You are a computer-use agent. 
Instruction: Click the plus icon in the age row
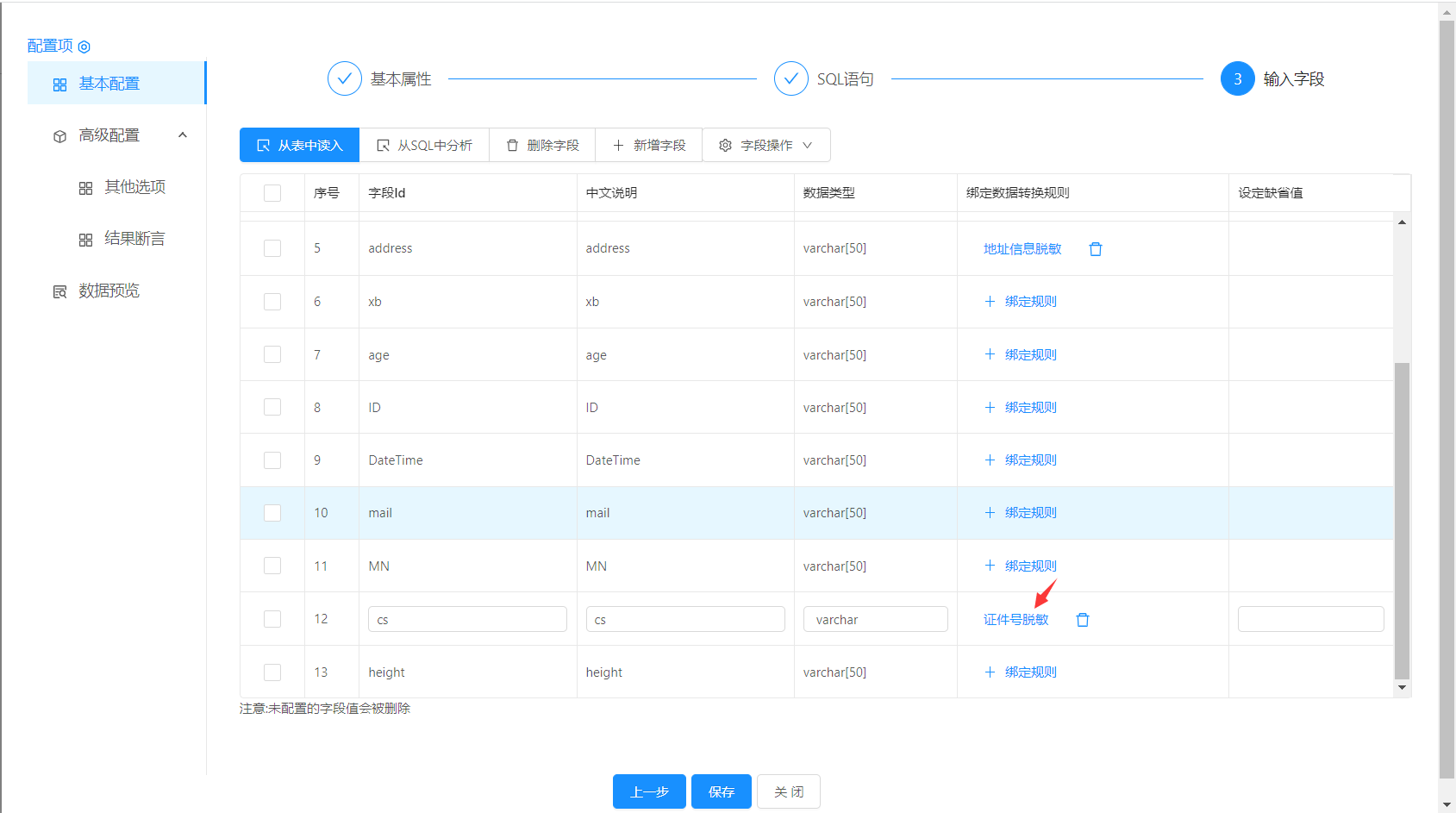pos(990,354)
